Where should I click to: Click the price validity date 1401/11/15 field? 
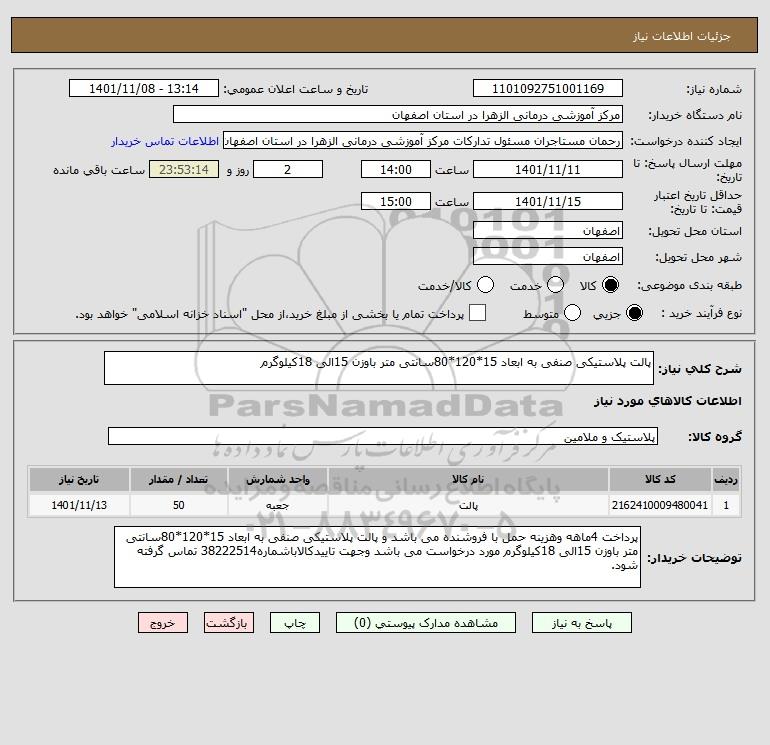point(548,201)
